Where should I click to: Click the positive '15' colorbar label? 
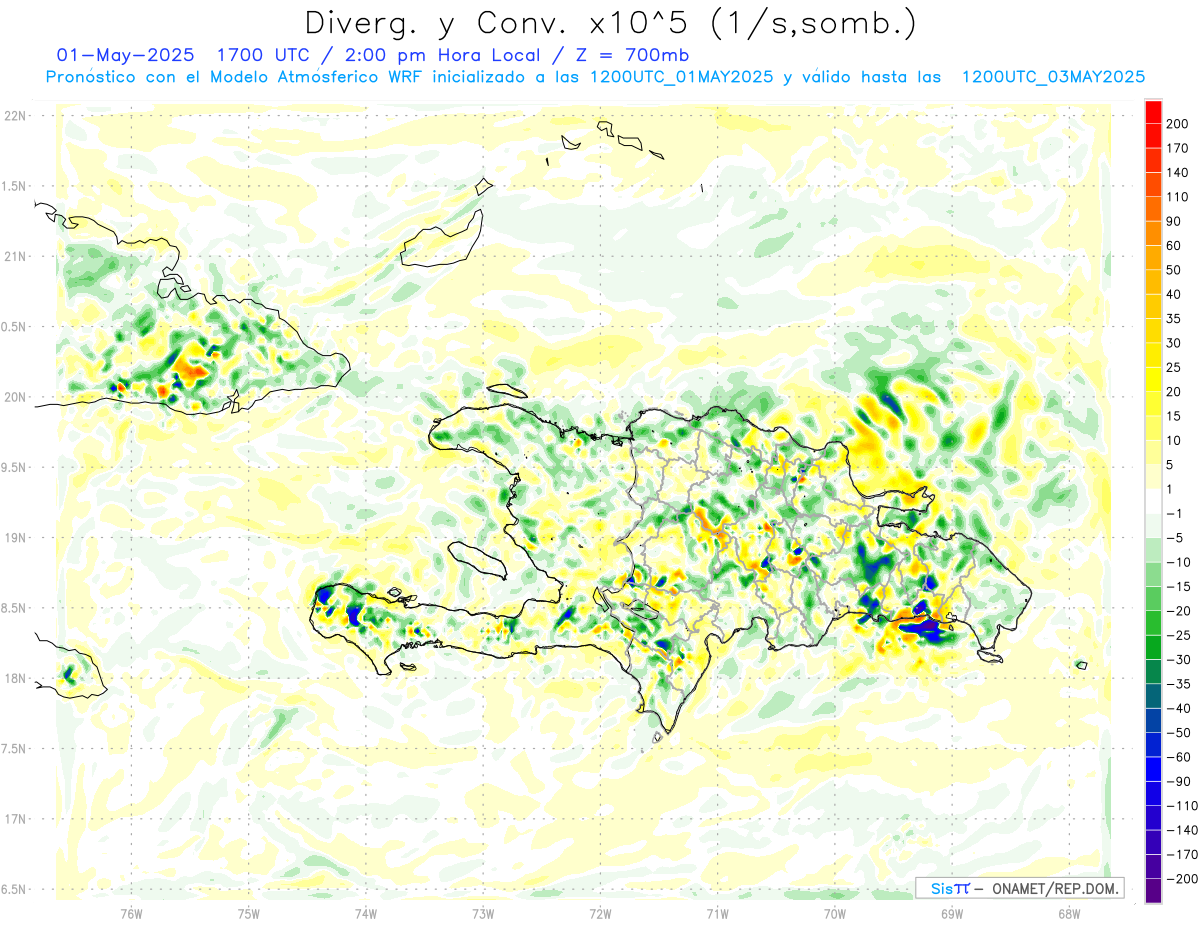pos(1174,416)
